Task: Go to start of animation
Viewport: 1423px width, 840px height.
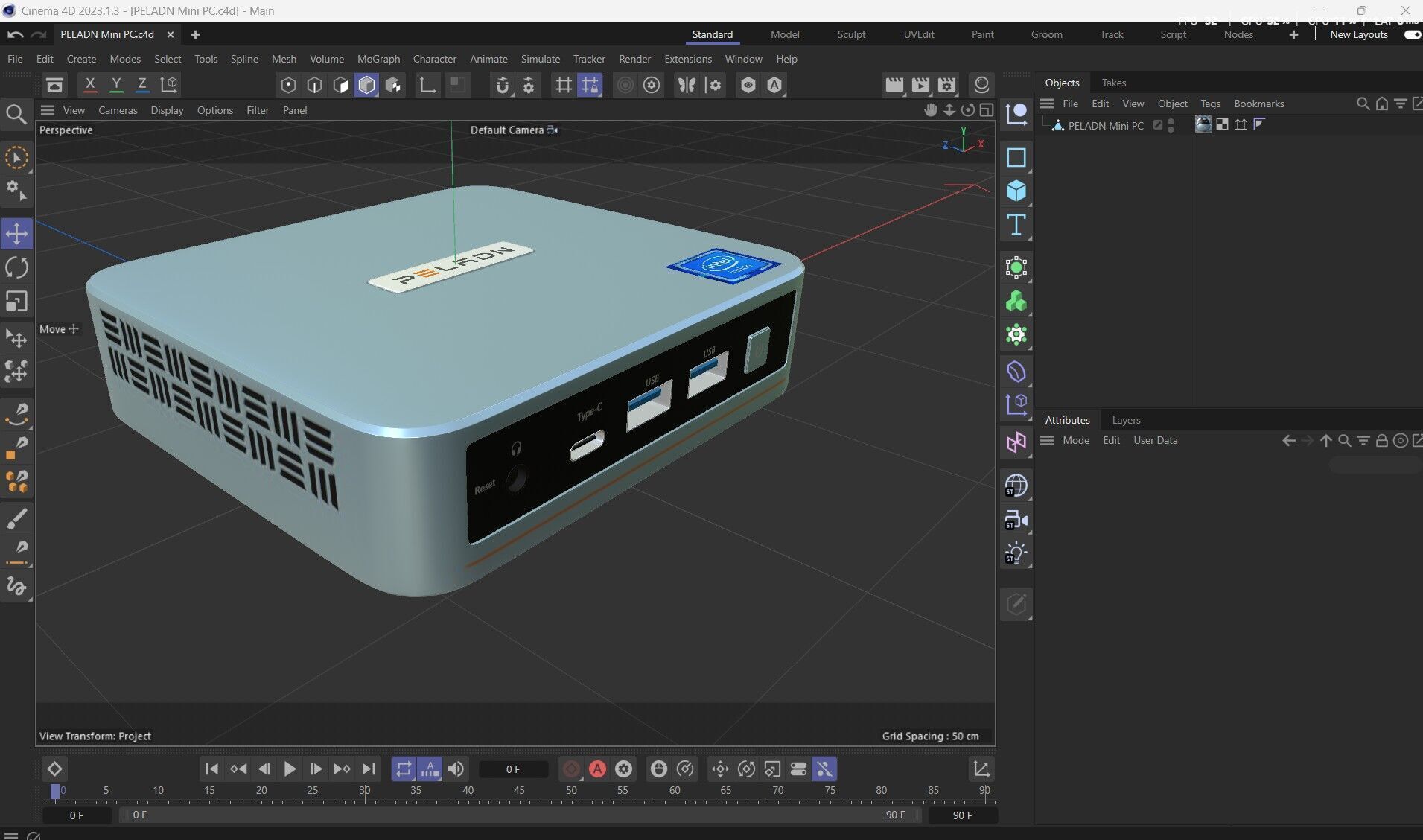Action: [211, 769]
